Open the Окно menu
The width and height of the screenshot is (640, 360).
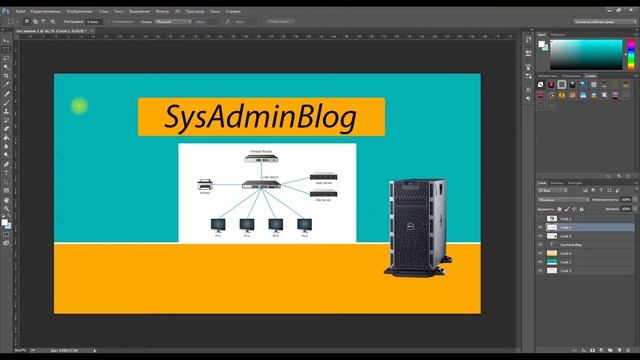click(215, 11)
